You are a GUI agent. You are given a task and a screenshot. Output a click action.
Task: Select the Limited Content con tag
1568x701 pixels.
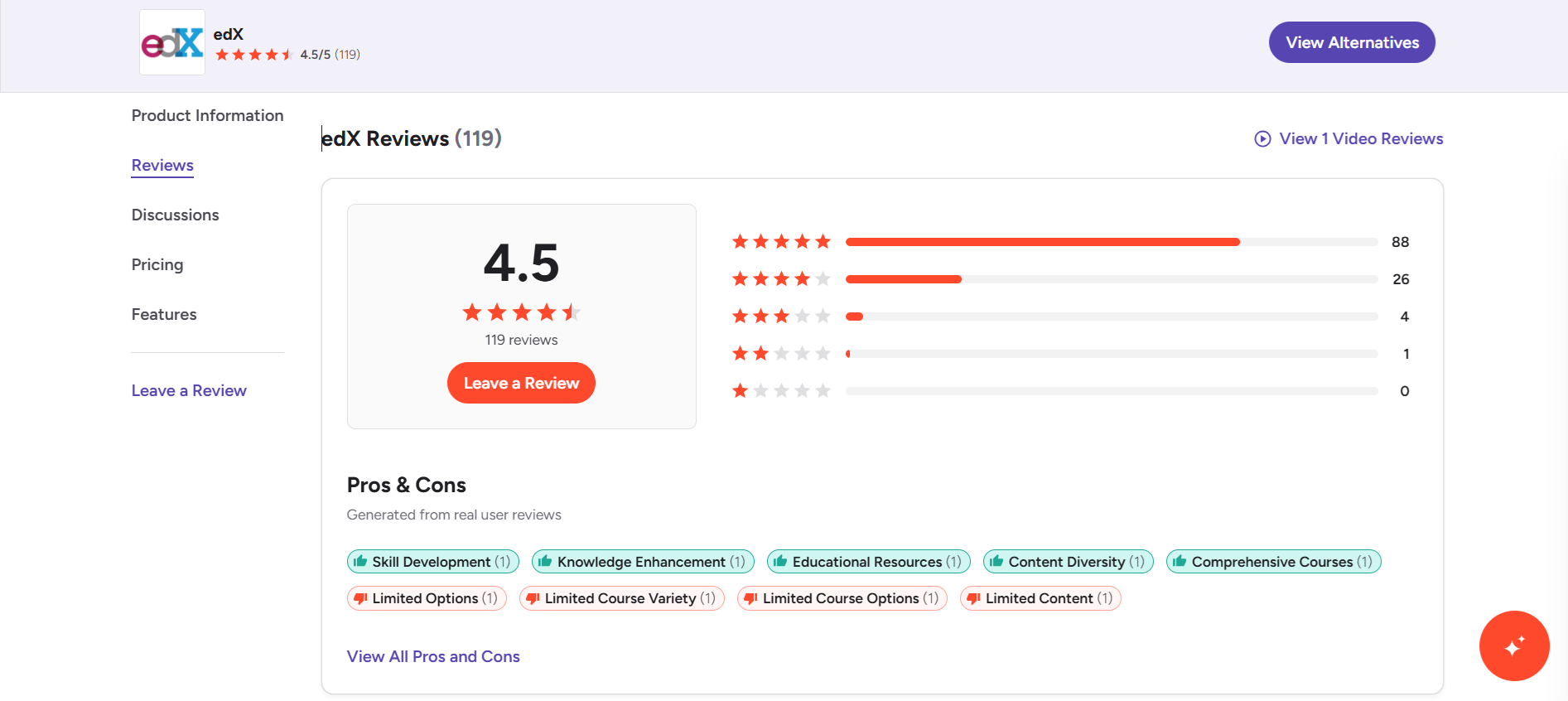pyautogui.click(x=1040, y=598)
